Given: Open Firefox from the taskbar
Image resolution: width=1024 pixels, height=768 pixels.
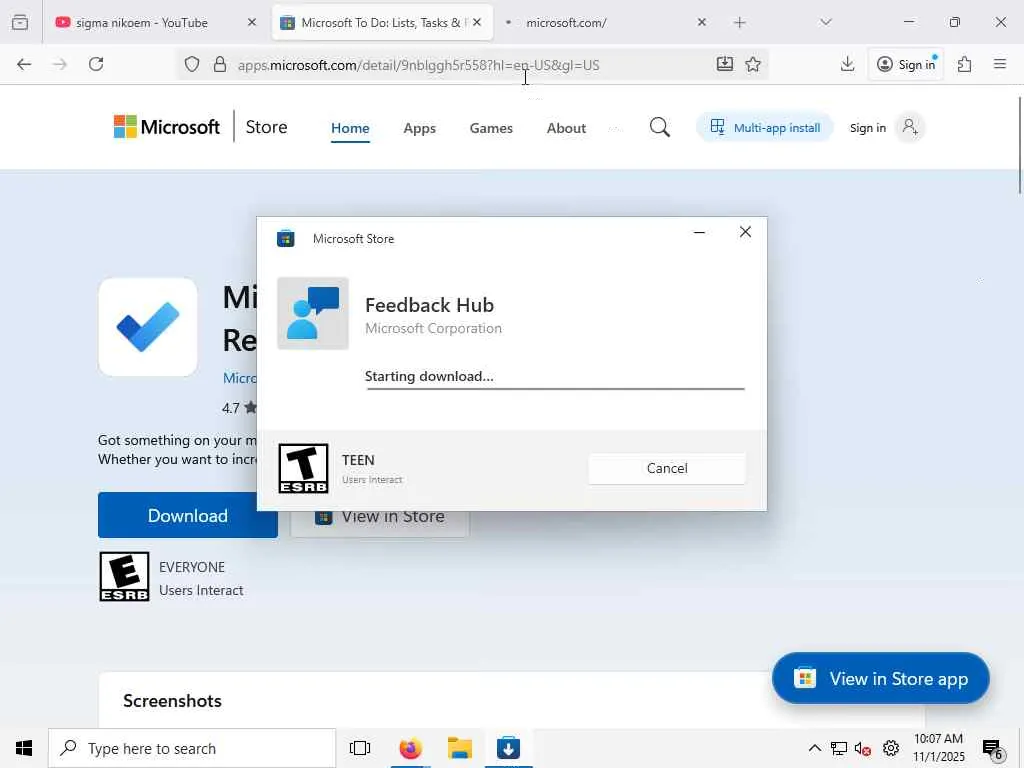Looking at the screenshot, I should pos(410,748).
